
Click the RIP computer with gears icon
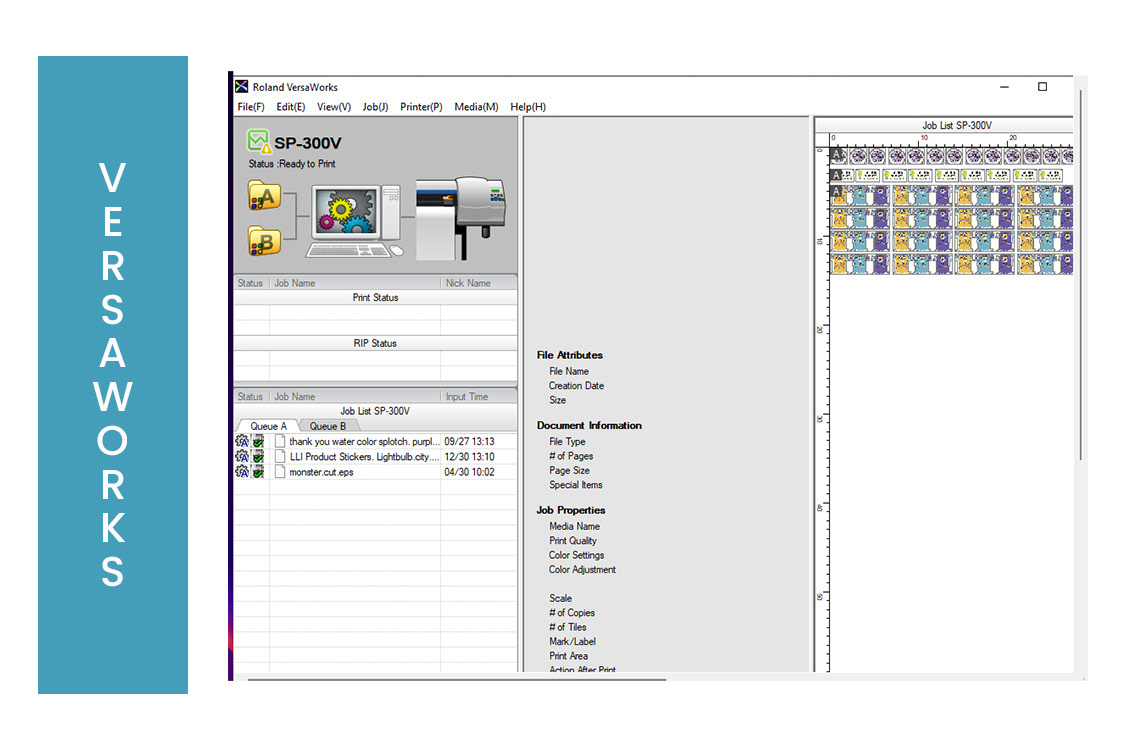(x=356, y=221)
